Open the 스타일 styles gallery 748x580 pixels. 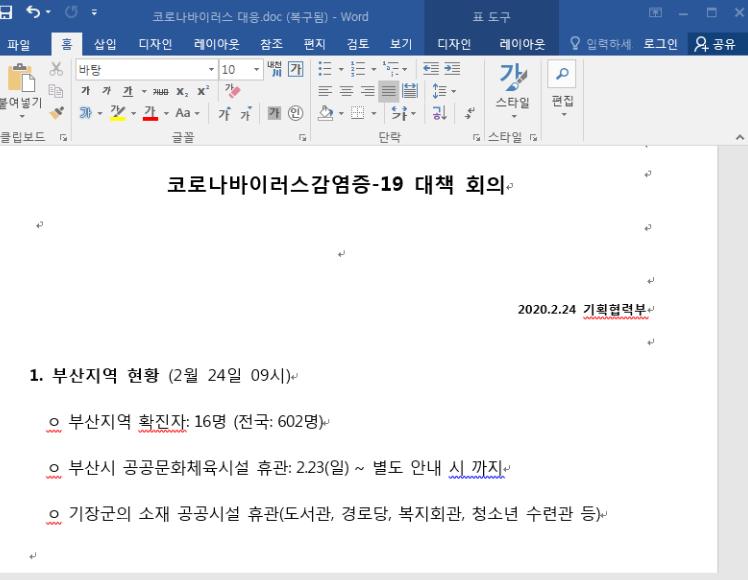point(513,91)
